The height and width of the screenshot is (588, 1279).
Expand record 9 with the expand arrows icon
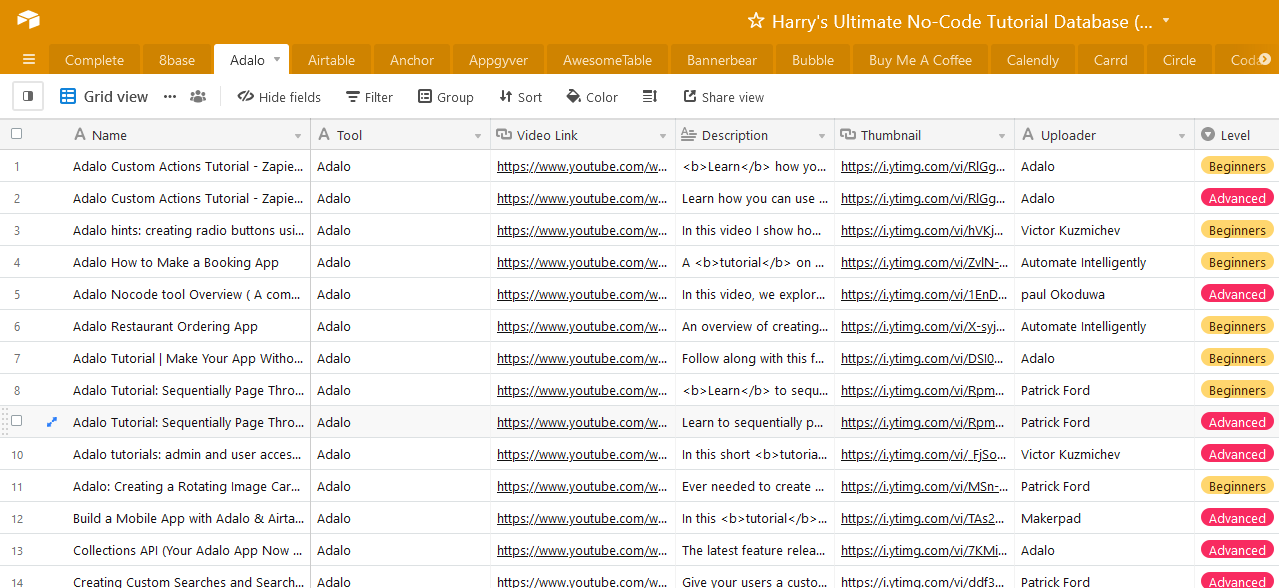(x=52, y=422)
